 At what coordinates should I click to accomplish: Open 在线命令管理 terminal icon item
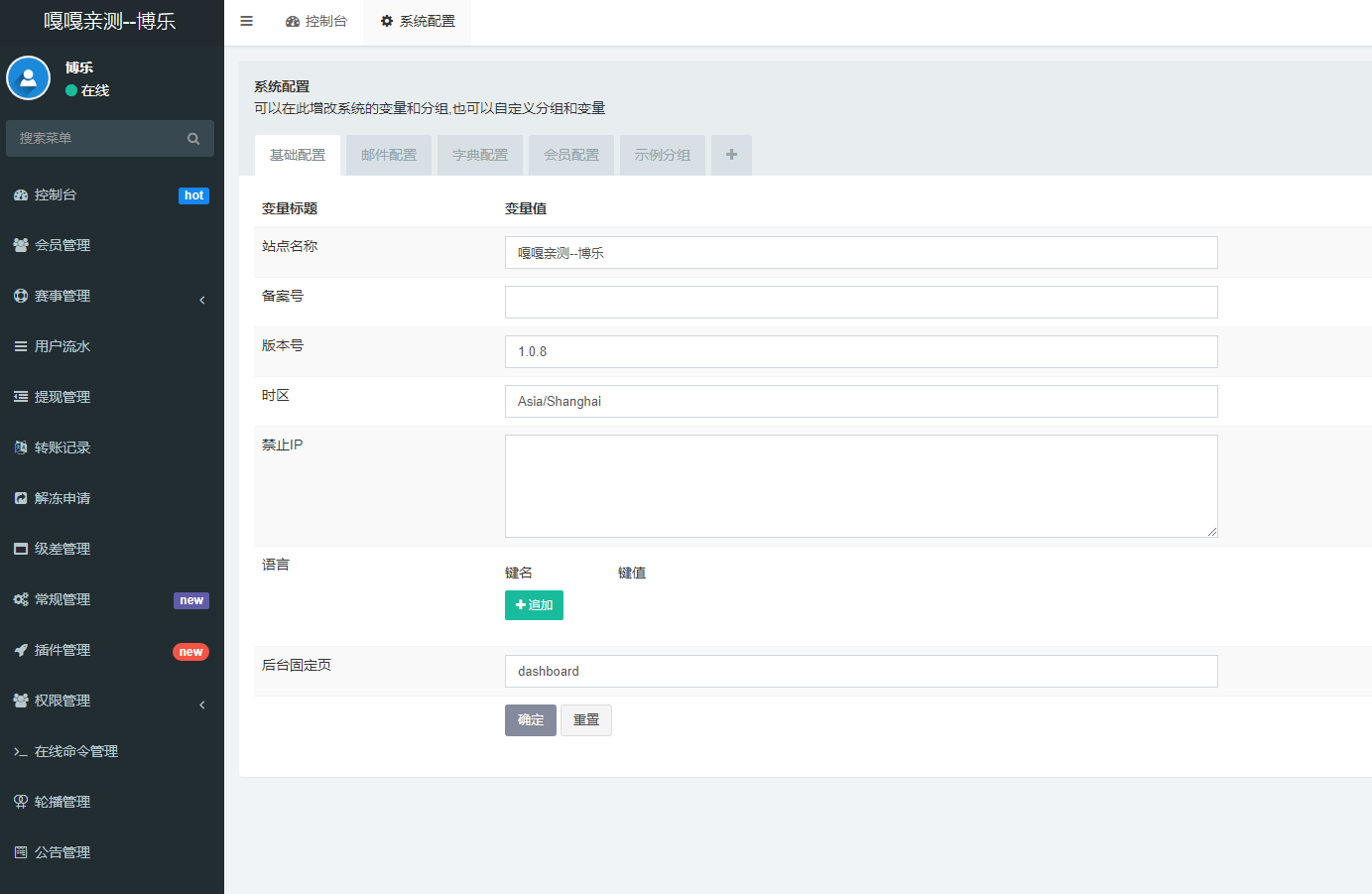click(x=75, y=751)
